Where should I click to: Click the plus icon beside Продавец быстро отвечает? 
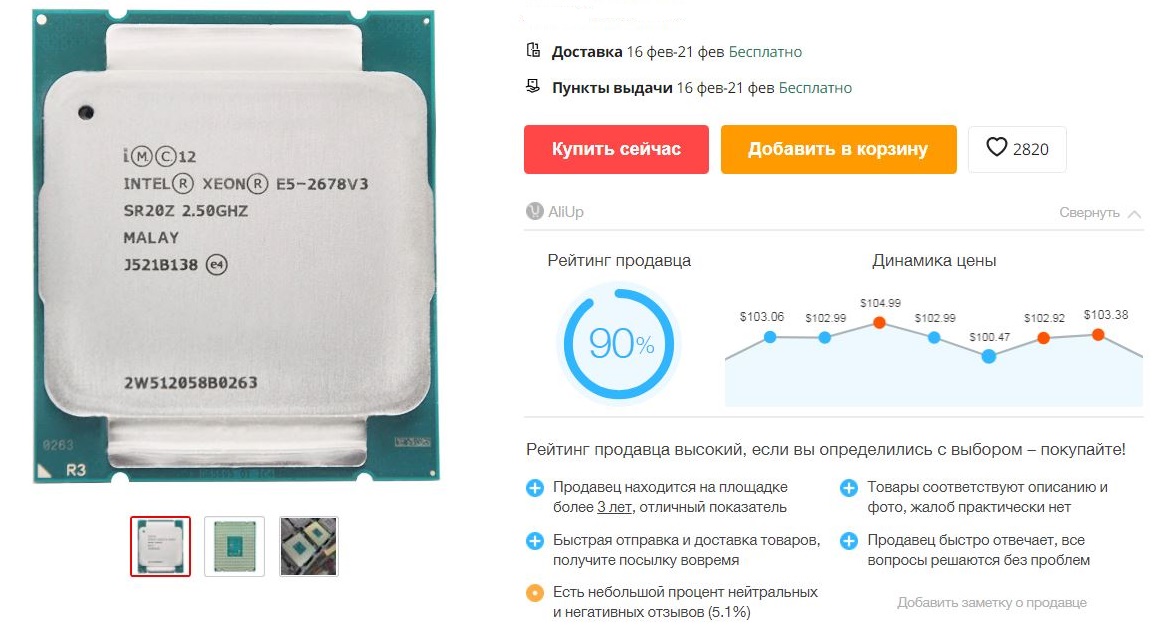848,541
